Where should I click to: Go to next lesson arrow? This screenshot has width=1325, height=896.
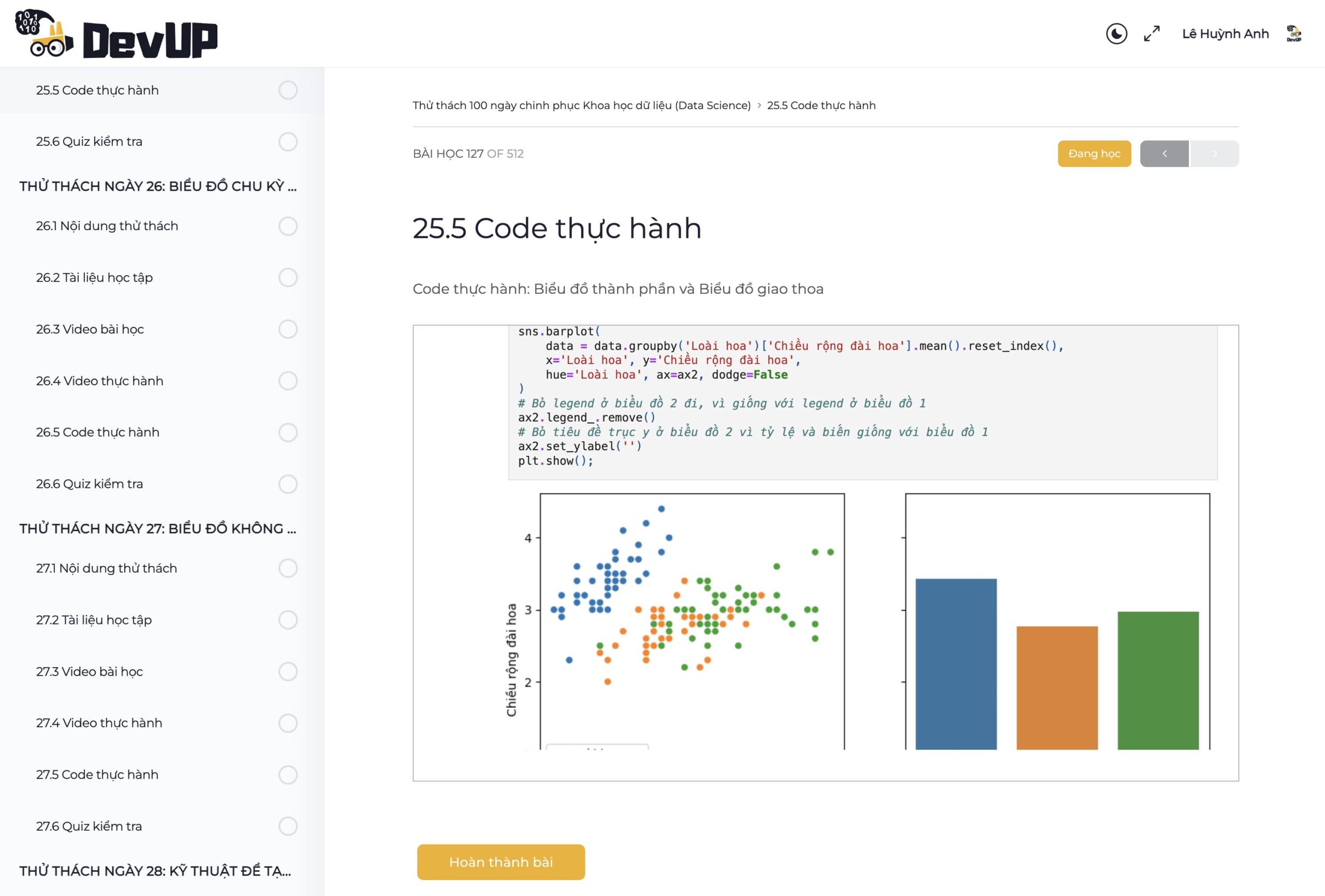pos(1214,153)
